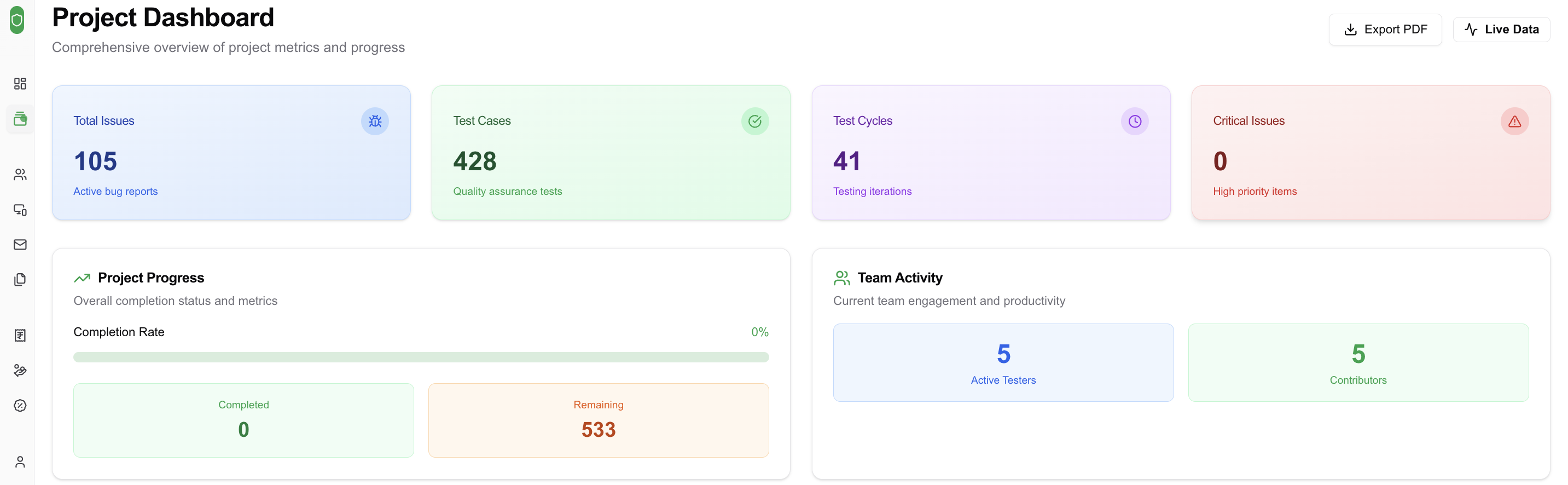Click the Export PDF button
Viewport: 1568px width, 485px height.
click(x=1385, y=29)
